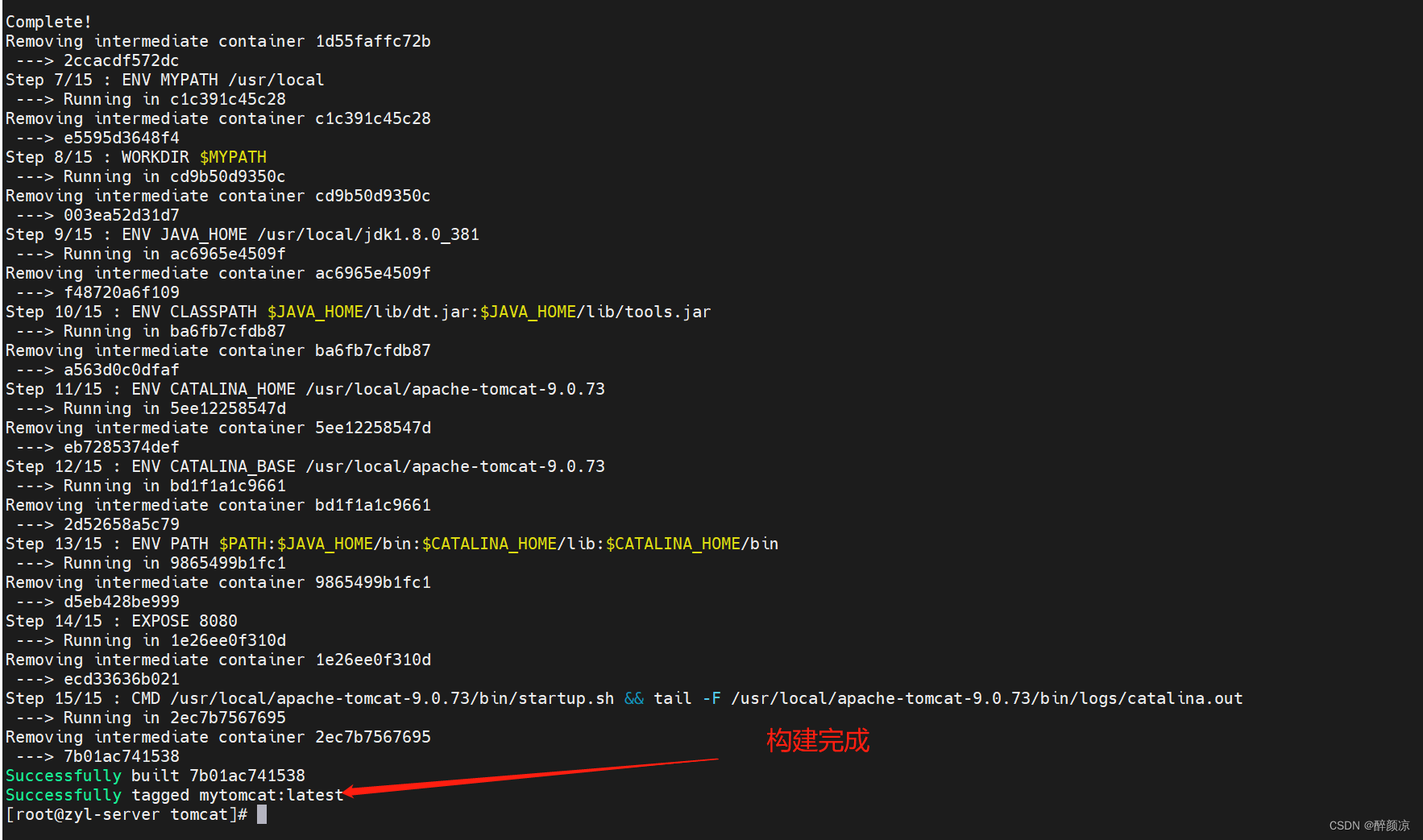
Task: Click the "---> d5eb428be999" image ID line
Action: pyautogui.click(x=97, y=602)
